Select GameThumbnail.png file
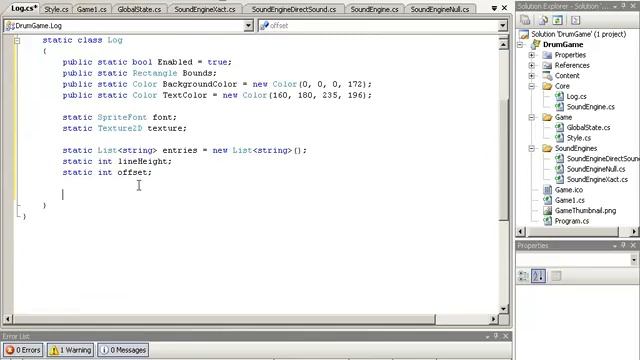640x360 pixels. pyautogui.click(x=585, y=211)
